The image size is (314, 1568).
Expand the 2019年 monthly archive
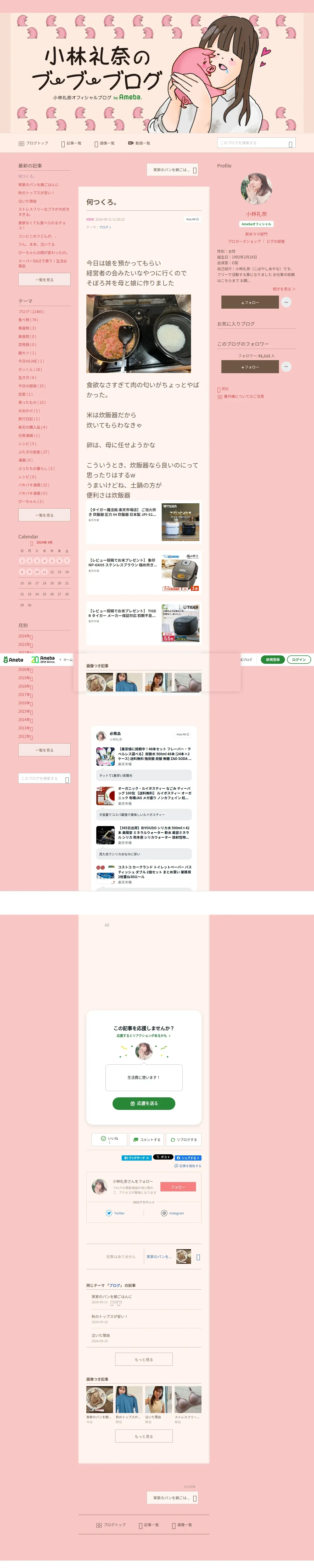26,678
